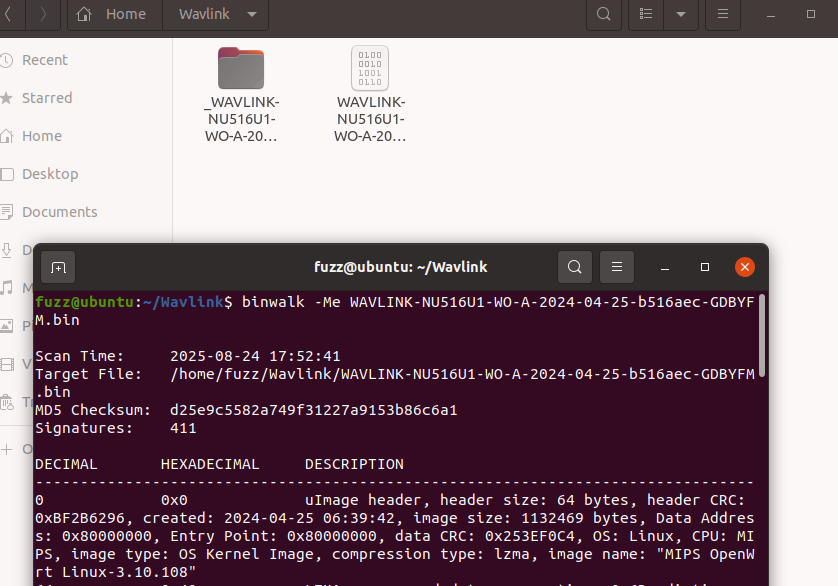Click the DESCRIPTION column header in terminal
The width and height of the screenshot is (838, 586).
pos(354,464)
